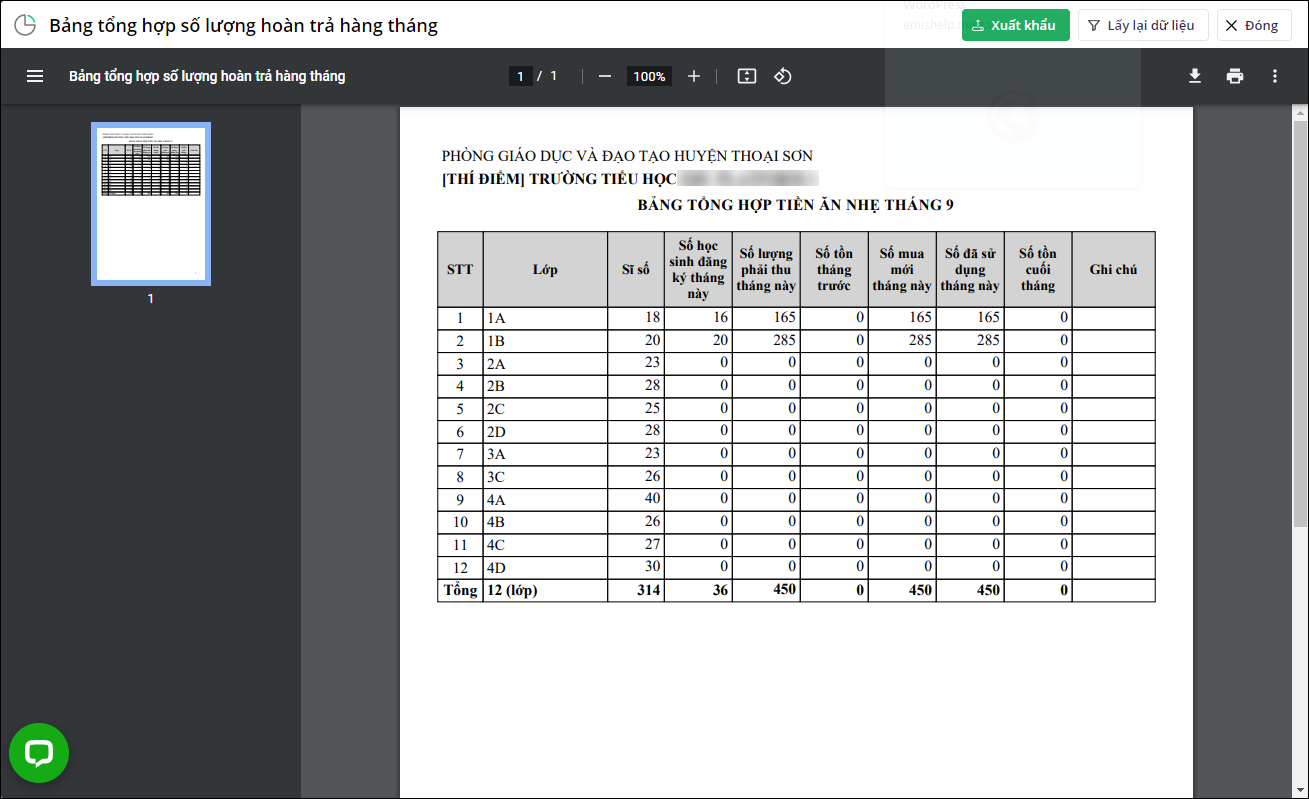The width and height of the screenshot is (1309, 799).
Task: Click the fit to page icon
Action: (746, 76)
